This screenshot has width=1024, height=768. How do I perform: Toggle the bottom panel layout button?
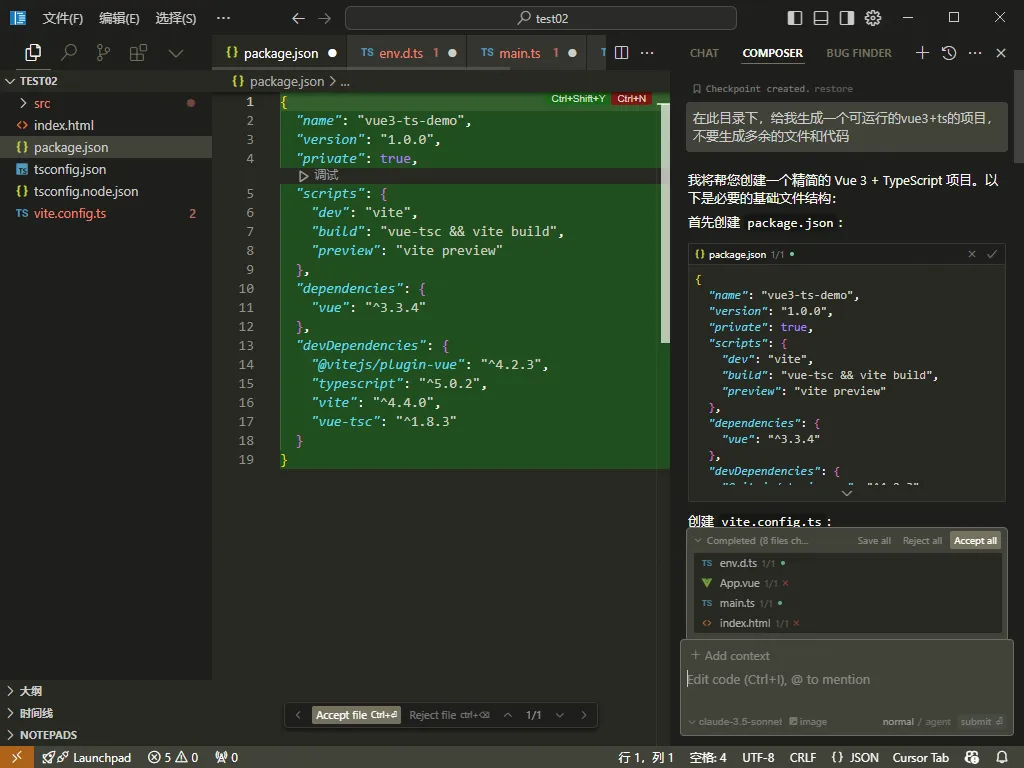pos(821,18)
